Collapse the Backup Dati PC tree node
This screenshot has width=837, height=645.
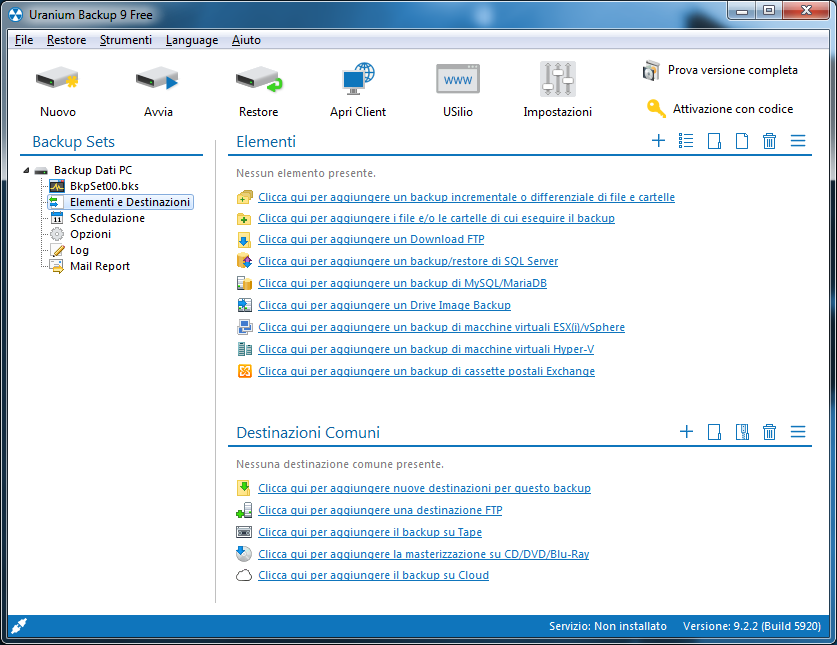26,170
